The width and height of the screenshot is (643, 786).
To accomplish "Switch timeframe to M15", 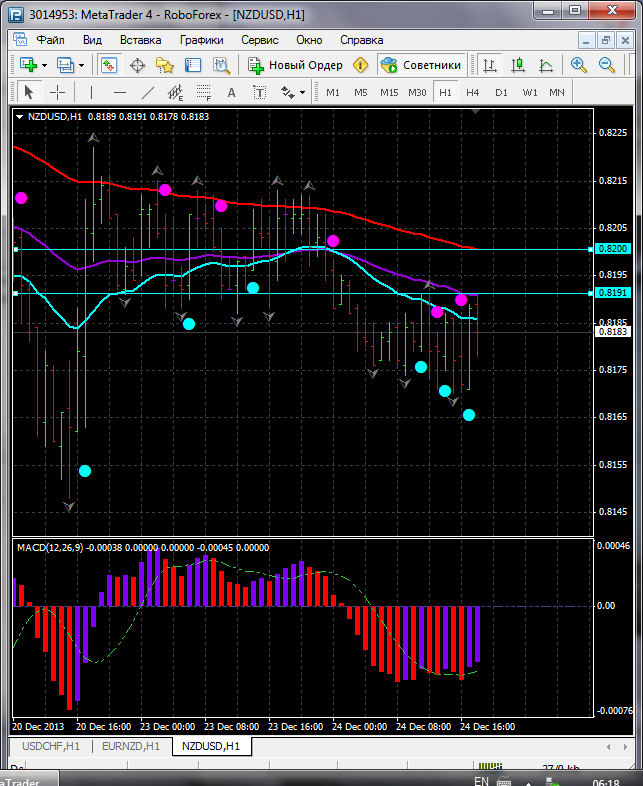I will 389,92.
